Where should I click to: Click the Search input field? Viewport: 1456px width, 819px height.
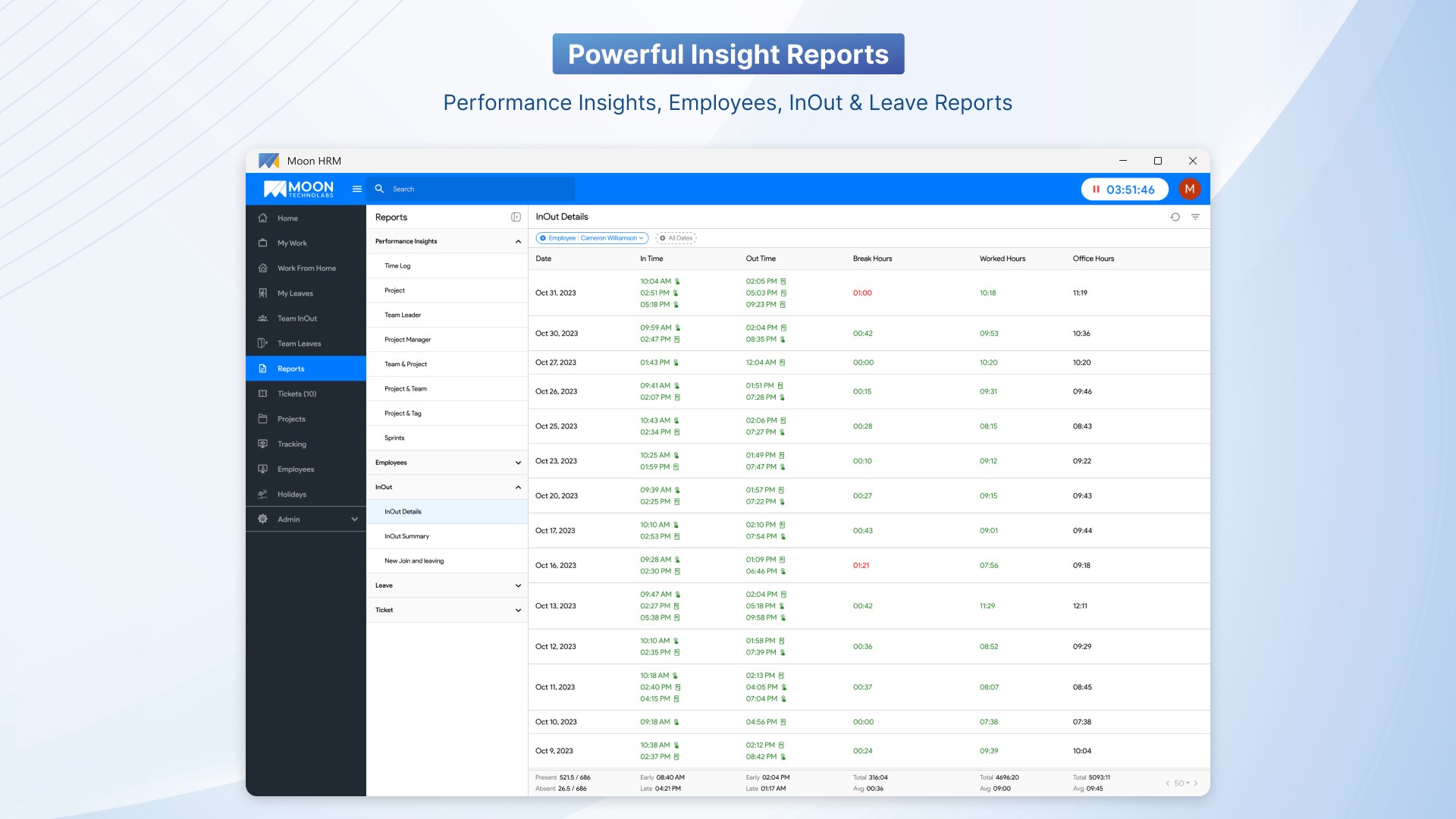click(x=478, y=189)
